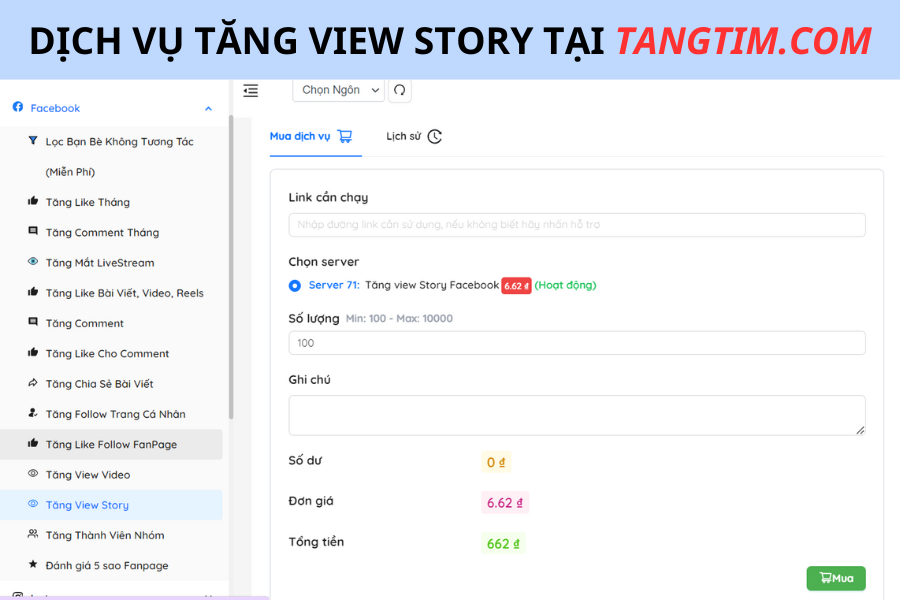Click the eye icon beside Tăng View Story

[x=33, y=504]
